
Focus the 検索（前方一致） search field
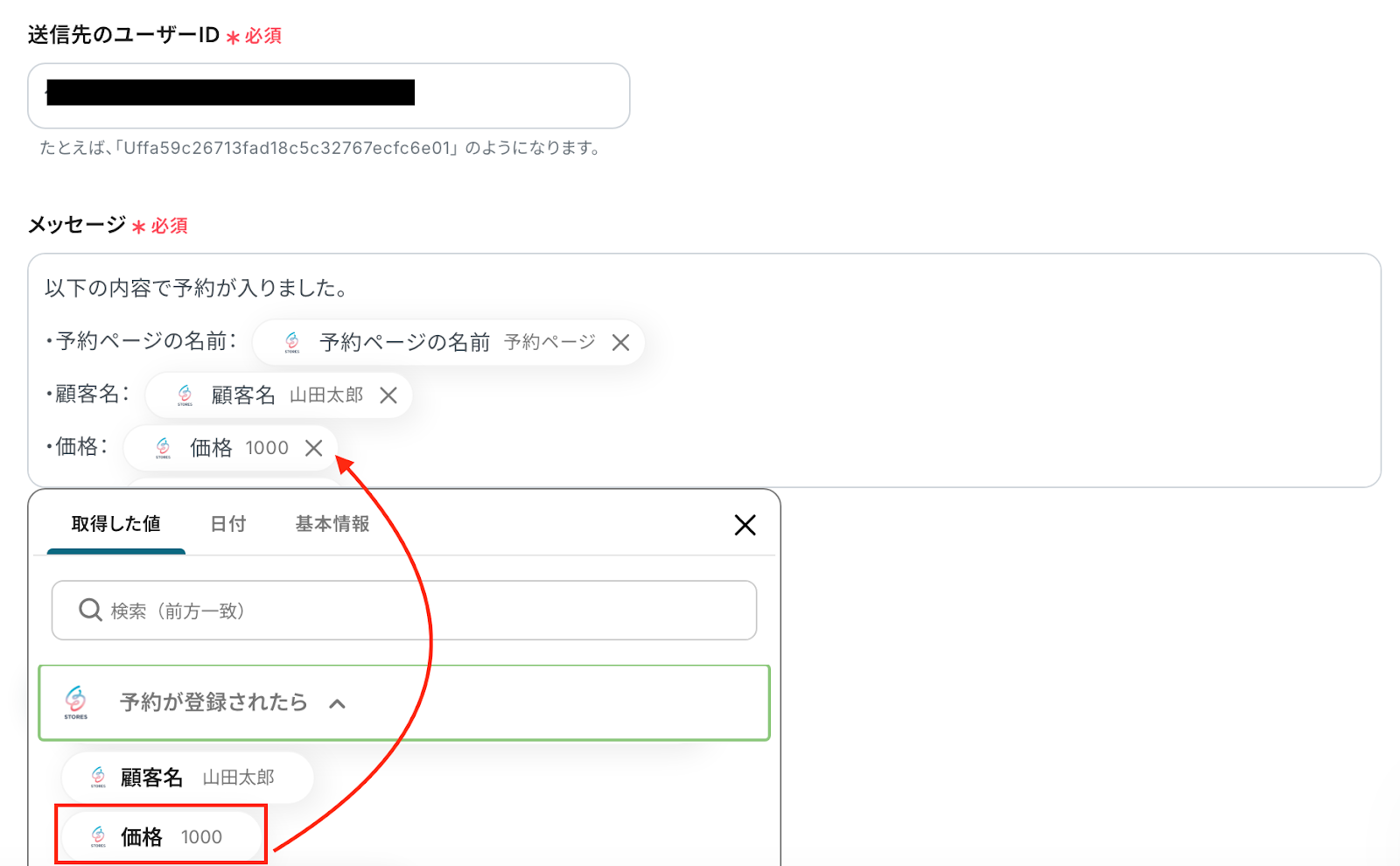[404, 610]
